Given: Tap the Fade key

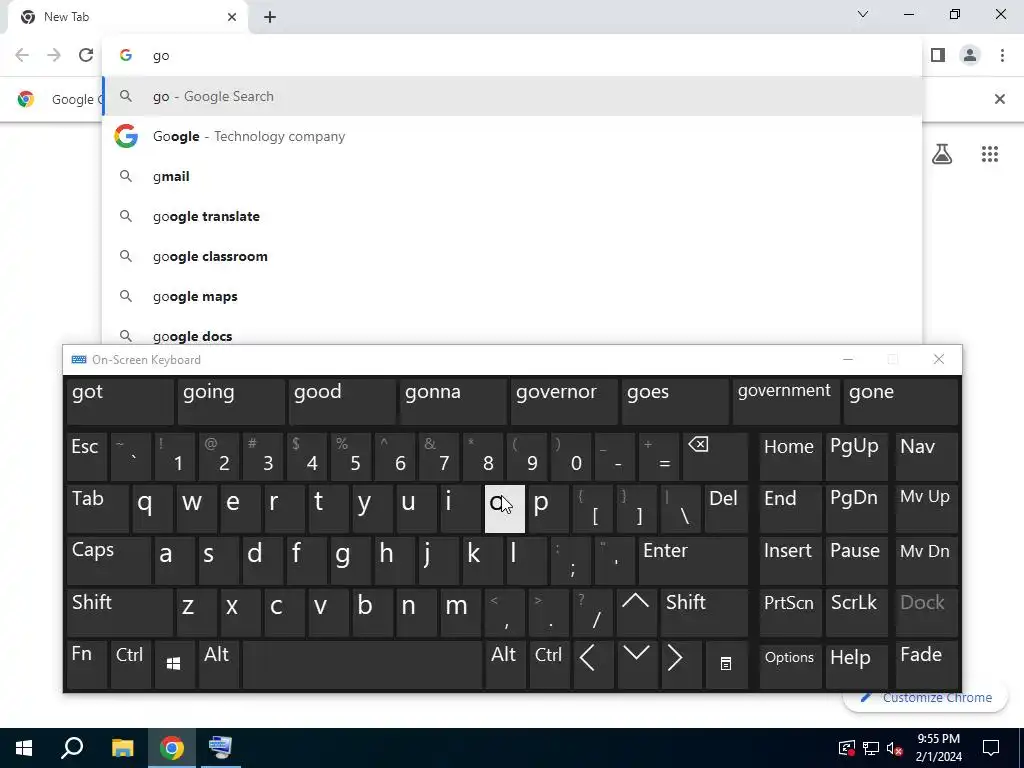Looking at the screenshot, I should click(x=926, y=664).
